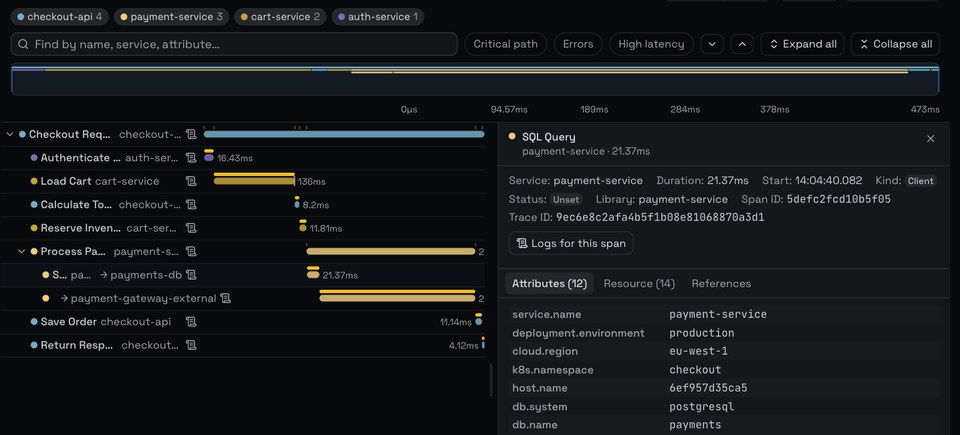Open logs icon for Authenticate span
The image size is (960, 435).
[x=191, y=157]
